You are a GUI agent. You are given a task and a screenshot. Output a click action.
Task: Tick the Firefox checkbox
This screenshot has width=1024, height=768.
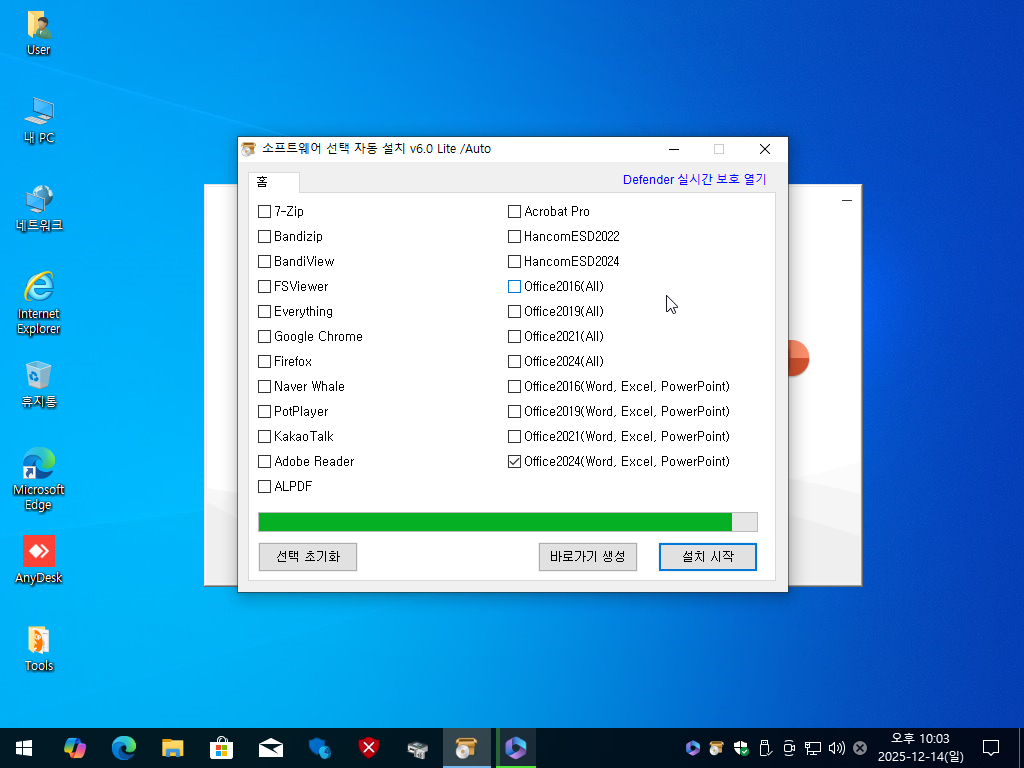tap(264, 362)
